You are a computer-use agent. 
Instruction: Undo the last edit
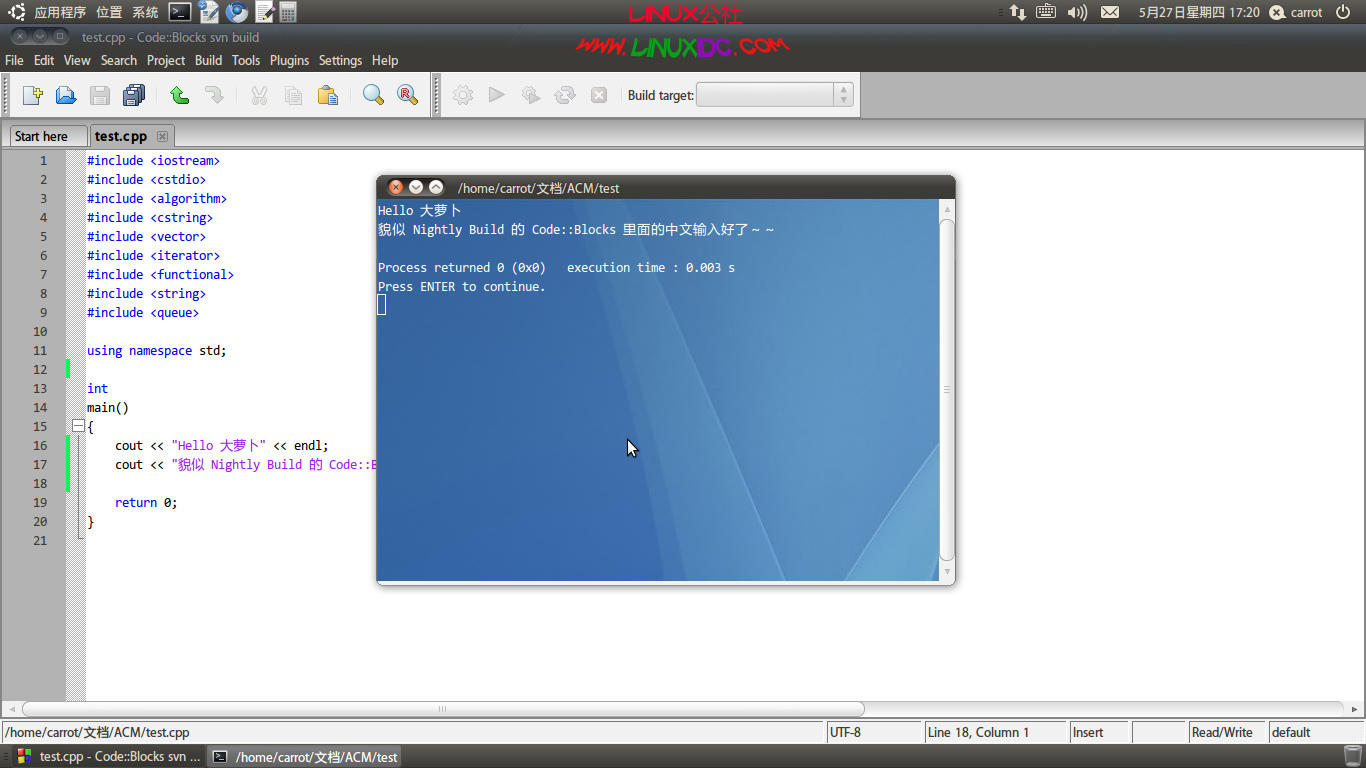click(x=179, y=94)
